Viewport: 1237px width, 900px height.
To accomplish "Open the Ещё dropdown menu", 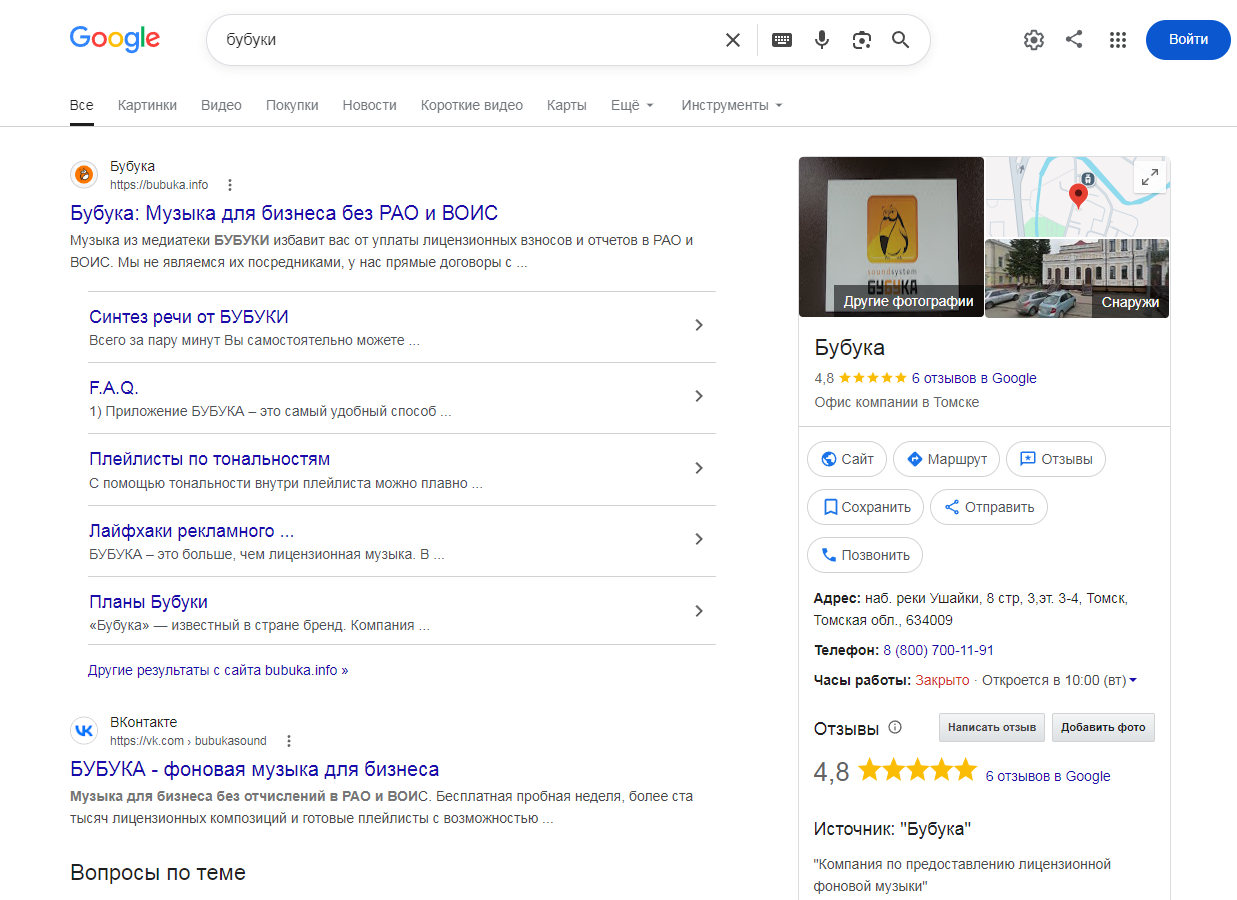I will point(632,105).
